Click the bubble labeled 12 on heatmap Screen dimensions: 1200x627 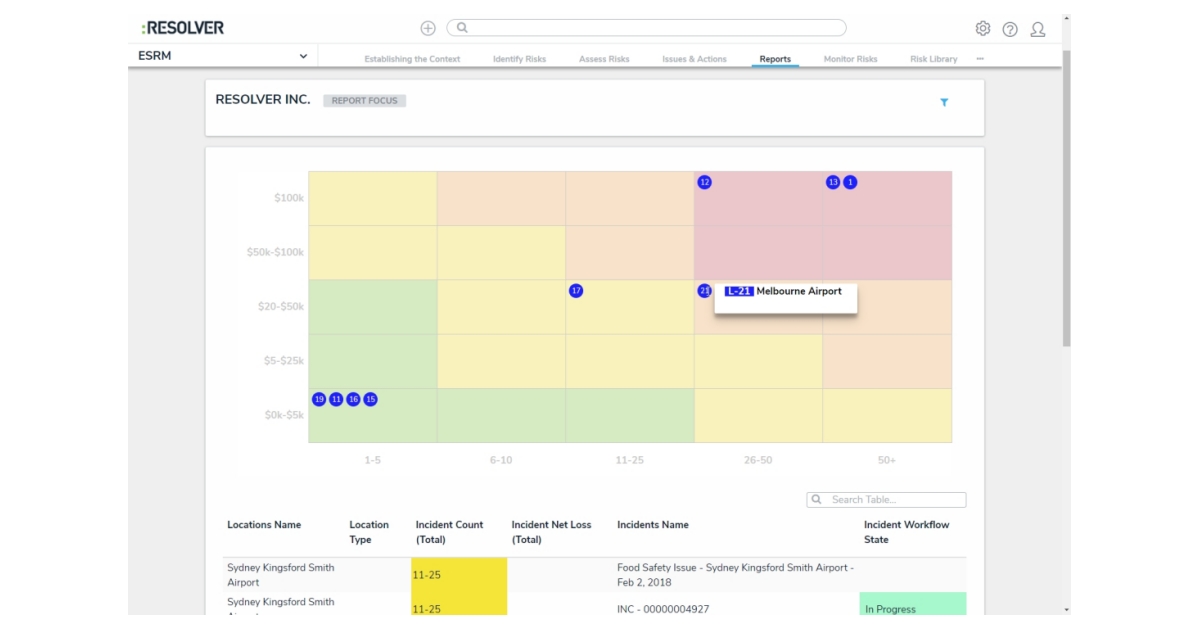[x=705, y=182]
